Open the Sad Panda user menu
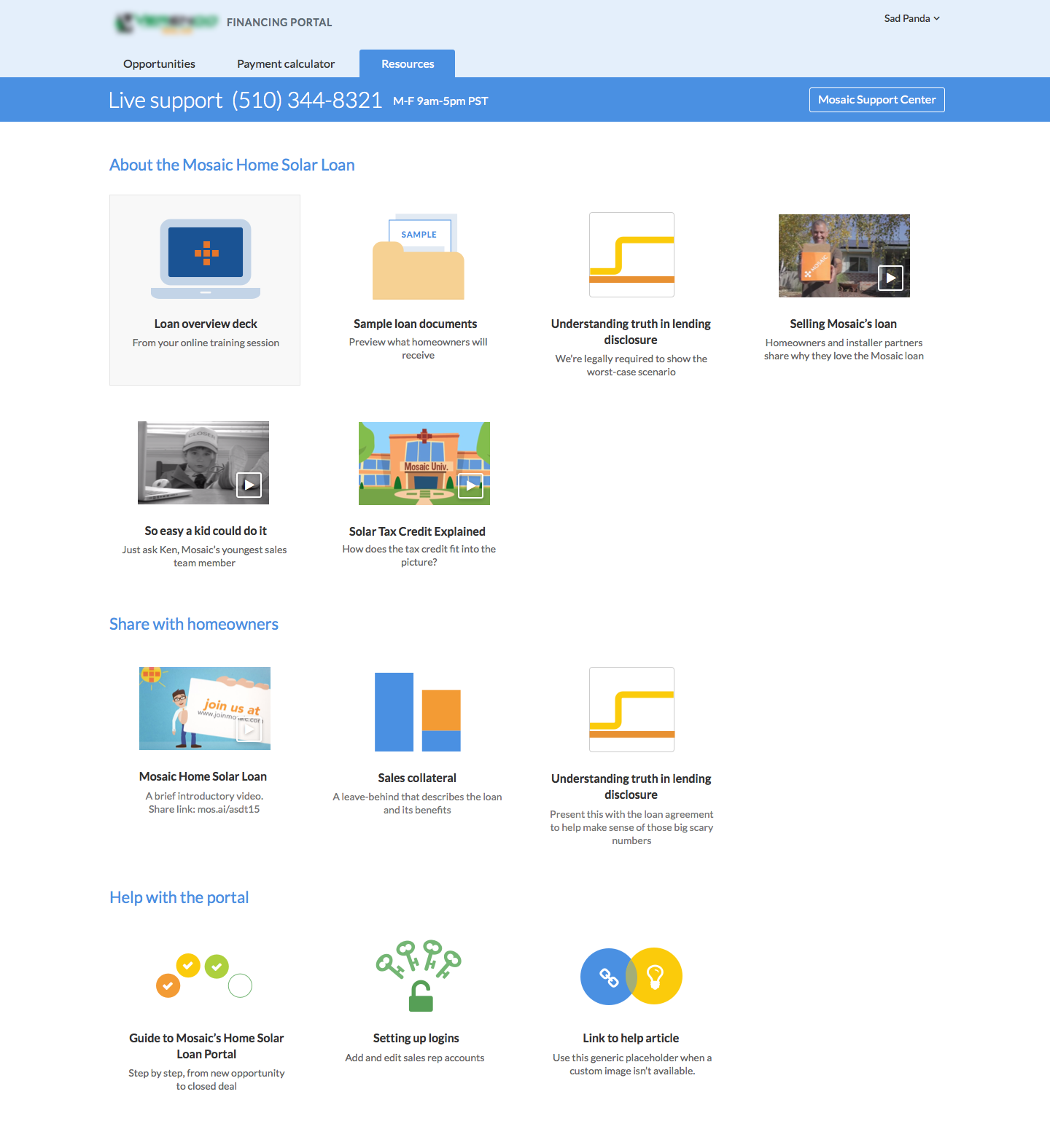The width and height of the screenshot is (1050, 1148). 911,18
